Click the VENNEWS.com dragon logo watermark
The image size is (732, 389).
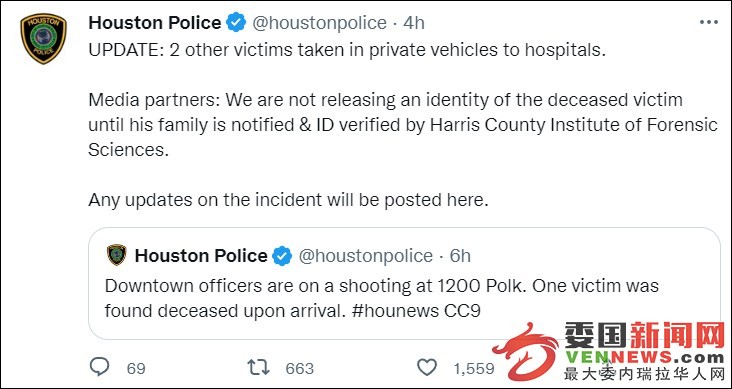tap(609, 351)
